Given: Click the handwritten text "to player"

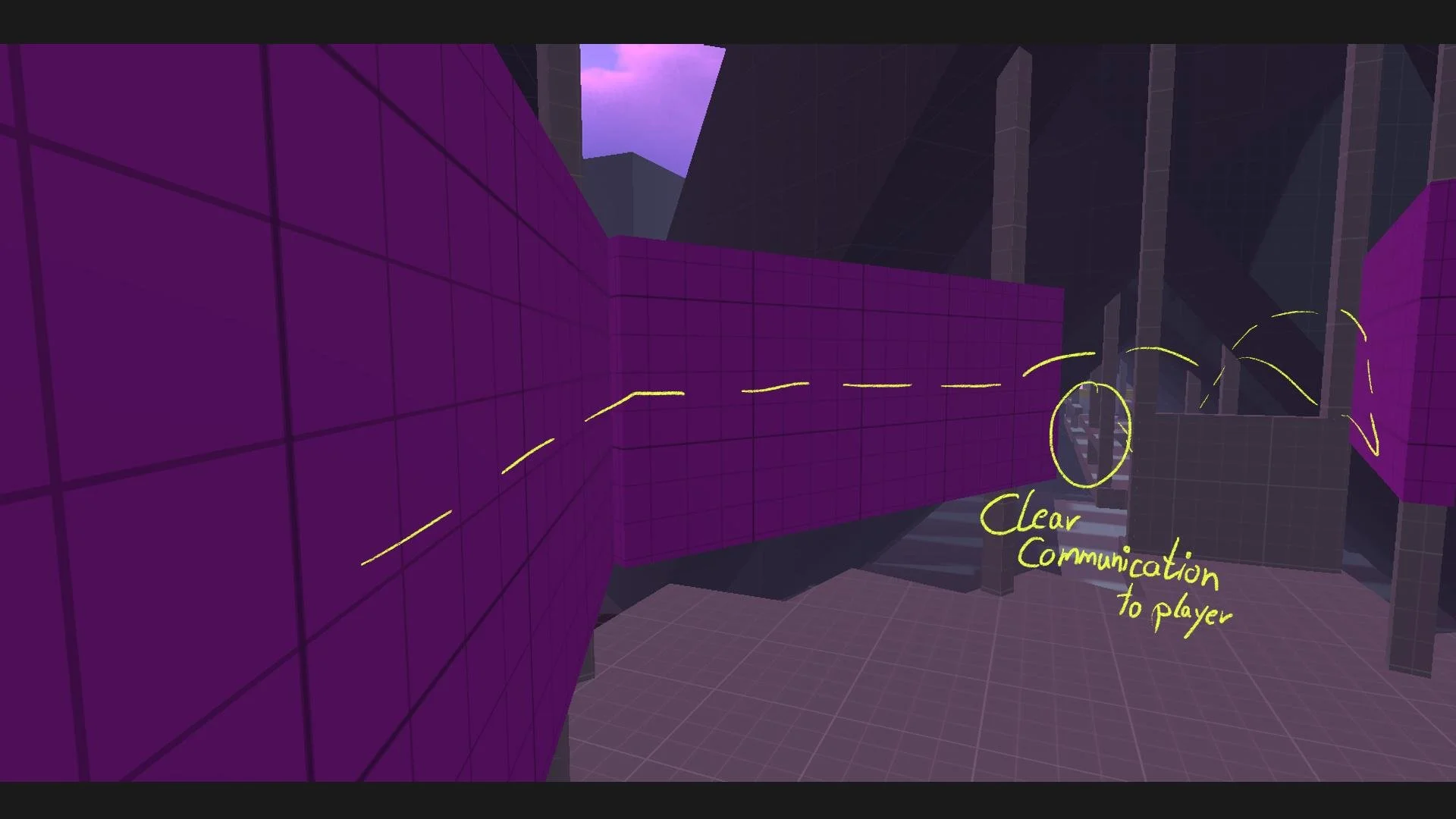Looking at the screenshot, I should click(x=1173, y=610).
